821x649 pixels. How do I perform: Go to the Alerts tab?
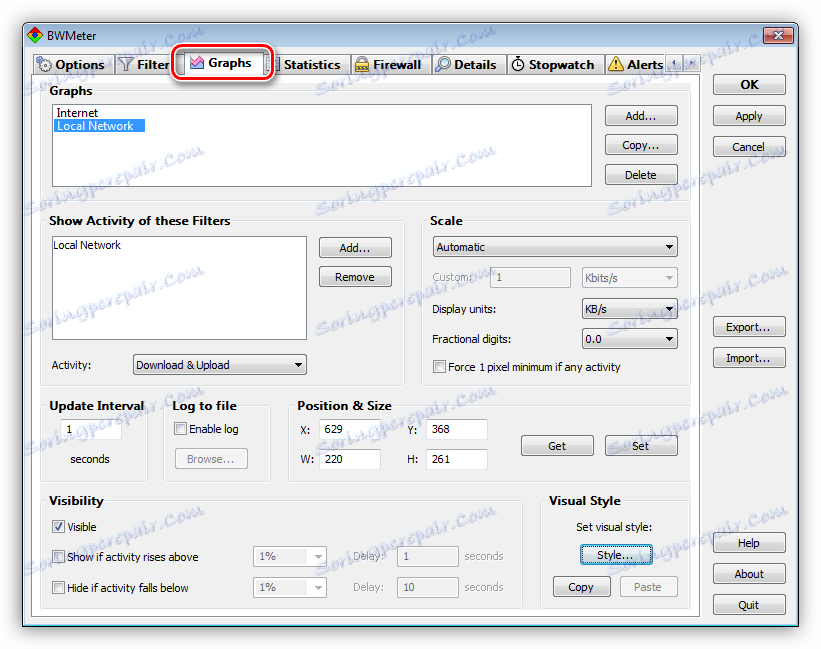pos(636,65)
